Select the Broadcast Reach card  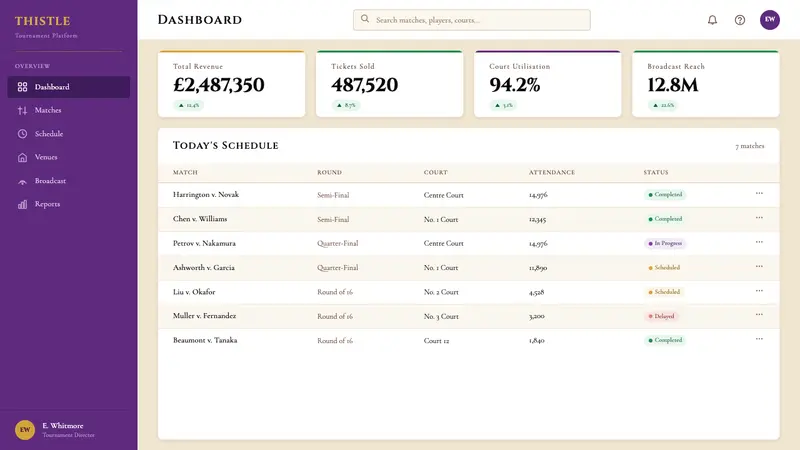click(x=706, y=84)
